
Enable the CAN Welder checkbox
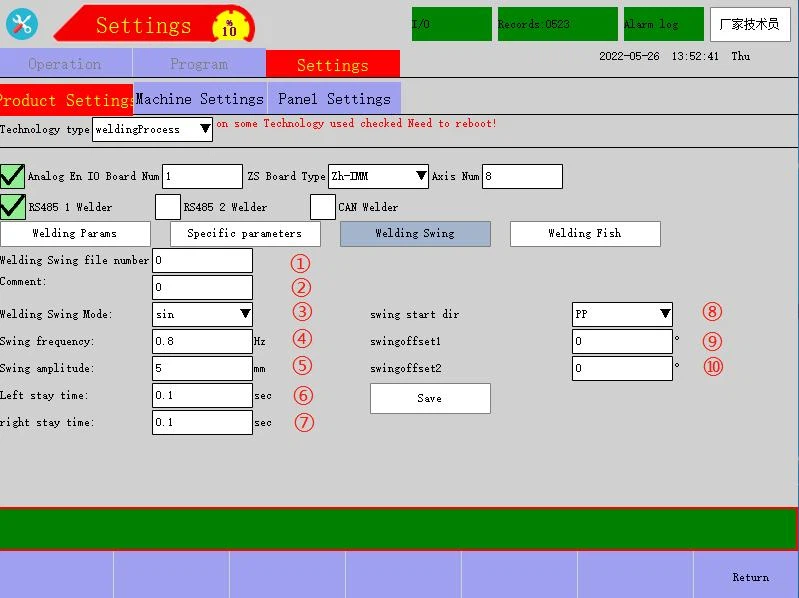tap(322, 207)
